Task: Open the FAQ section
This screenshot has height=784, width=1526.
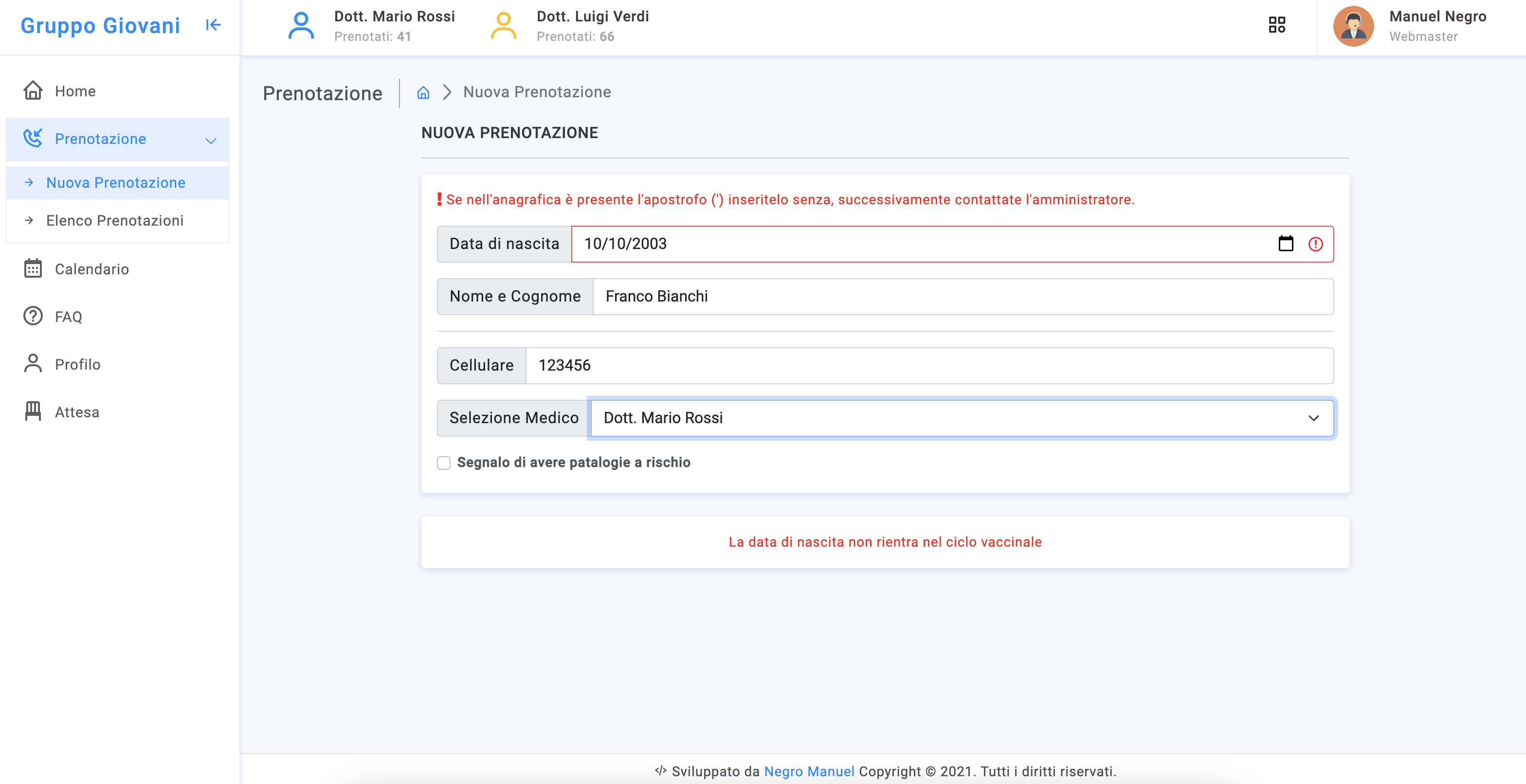Action: point(68,317)
